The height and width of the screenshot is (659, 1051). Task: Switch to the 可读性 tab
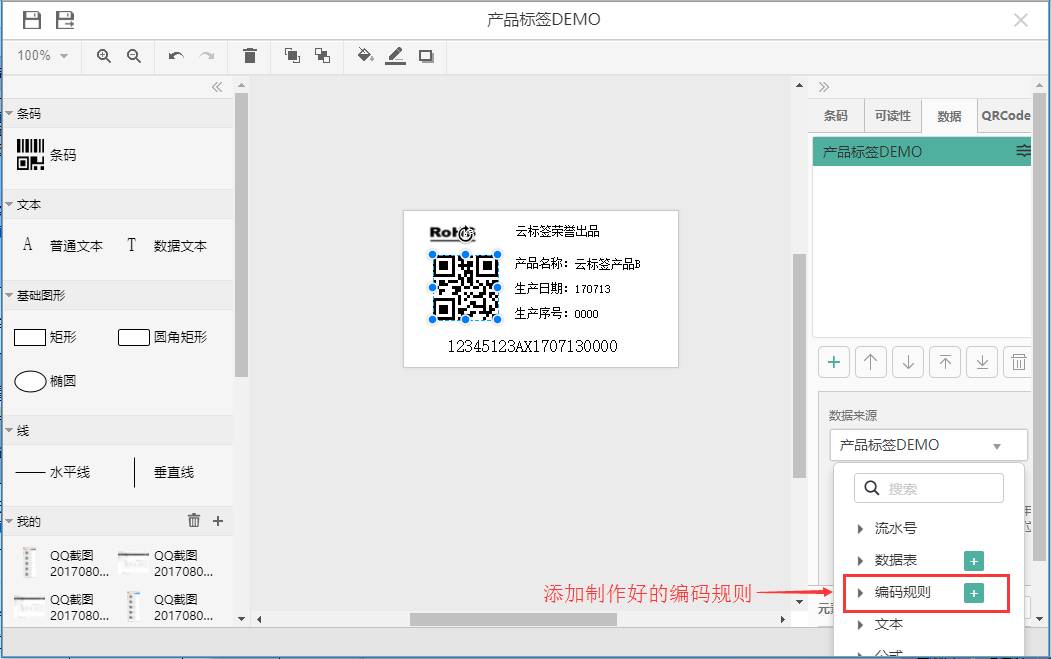coord(892,116)
